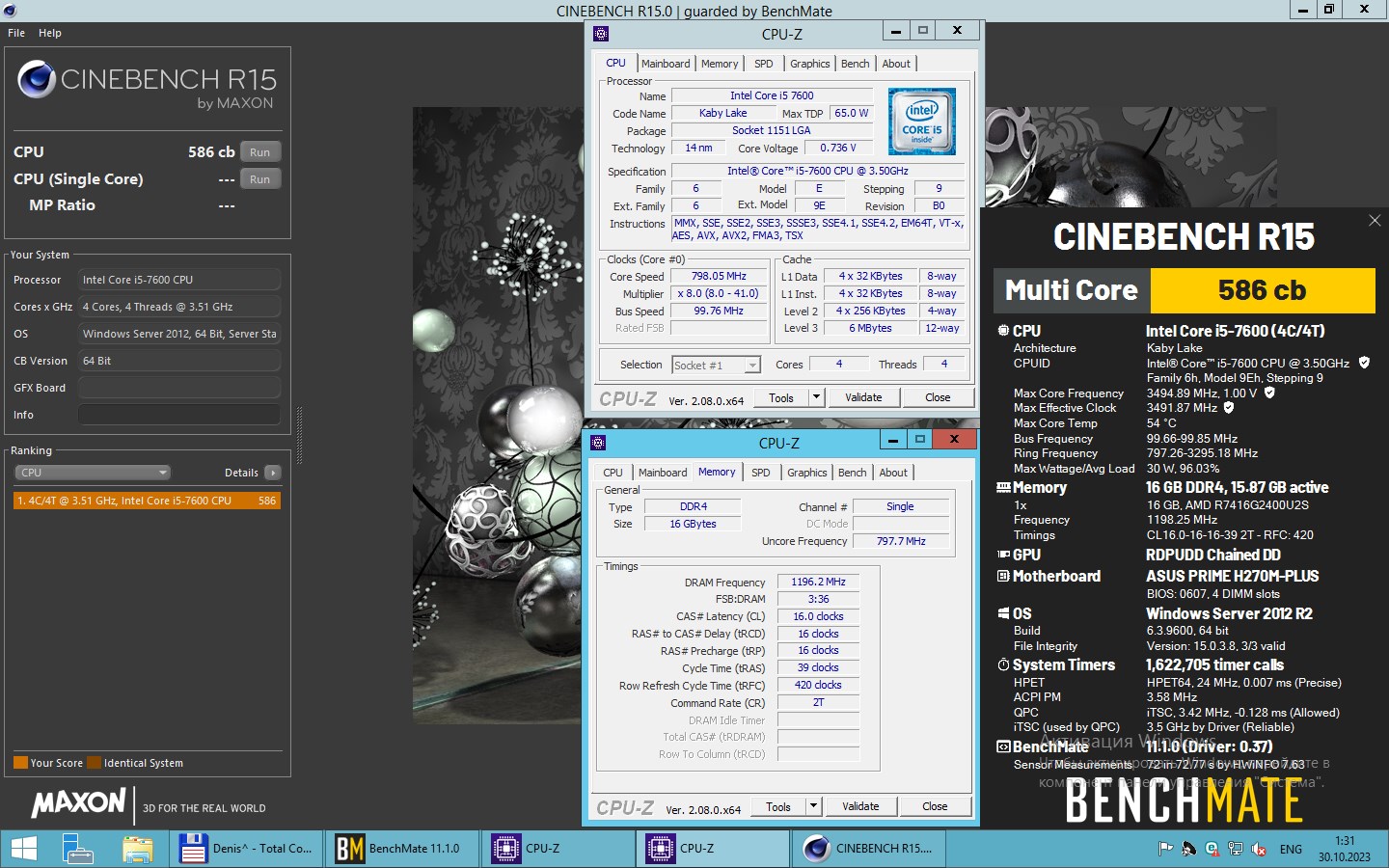Click the Ranking Details arrow button
The width and height of the screenshot is (1389, 868).
(x=273, y=473)
